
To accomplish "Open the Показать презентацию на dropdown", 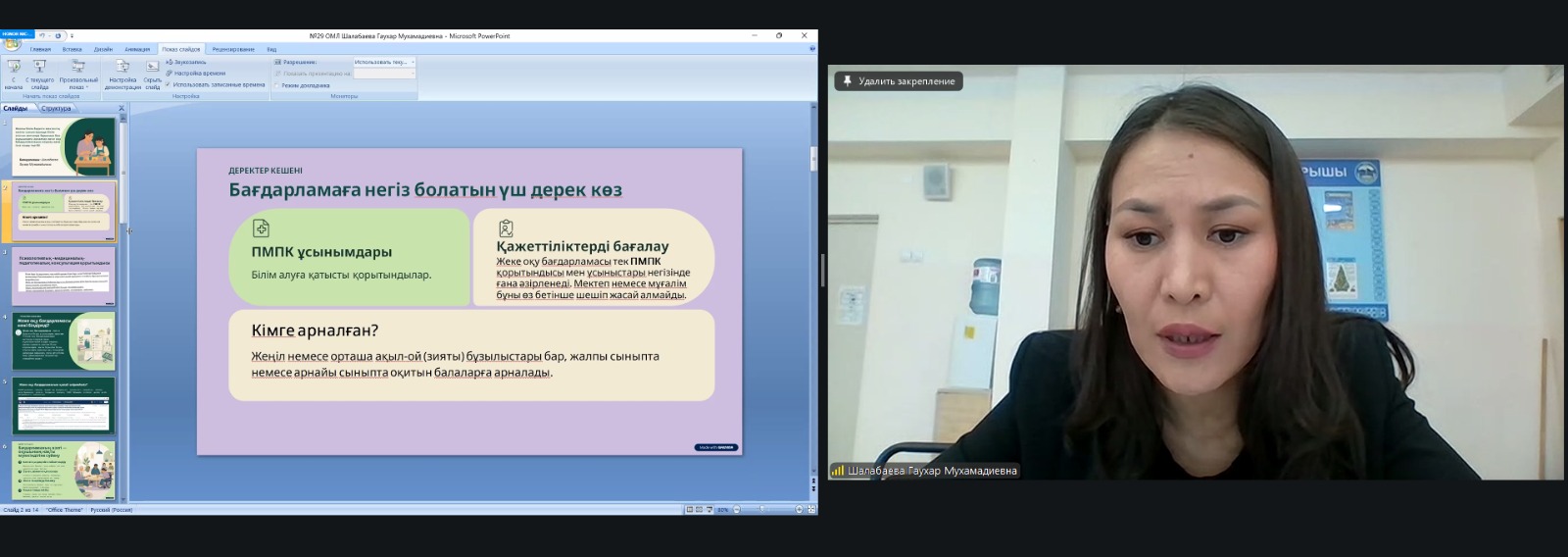I will coord(384,74).
